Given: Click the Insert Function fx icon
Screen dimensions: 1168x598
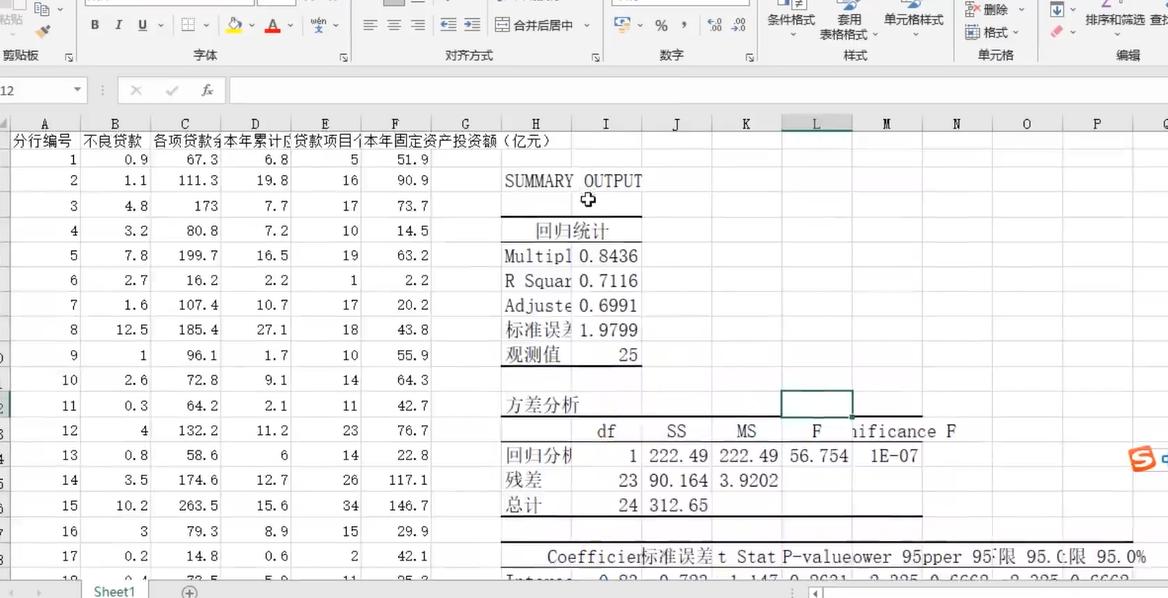Looking at the screenshot, I should [207, 90].
